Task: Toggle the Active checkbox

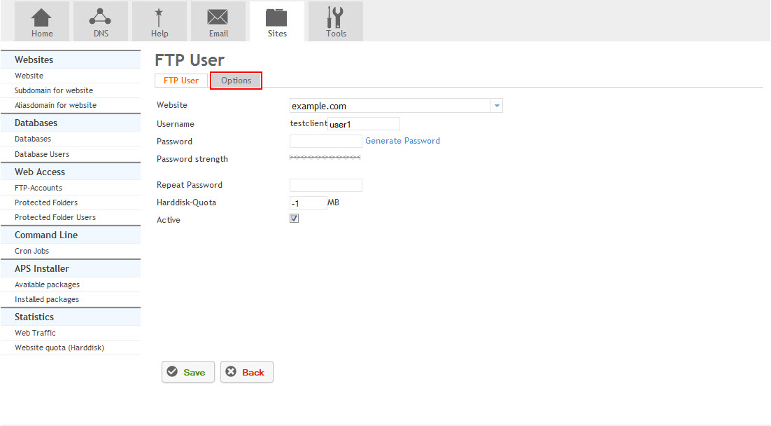Action: pyautogui.click(x=294, y=218)
